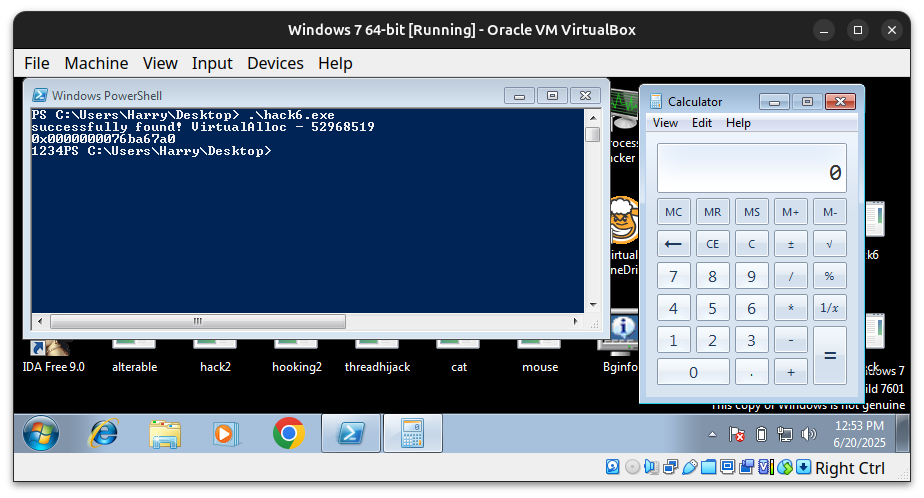
Task: Click PowerShell scroll right arrow
Action: [x=576, y=321]
